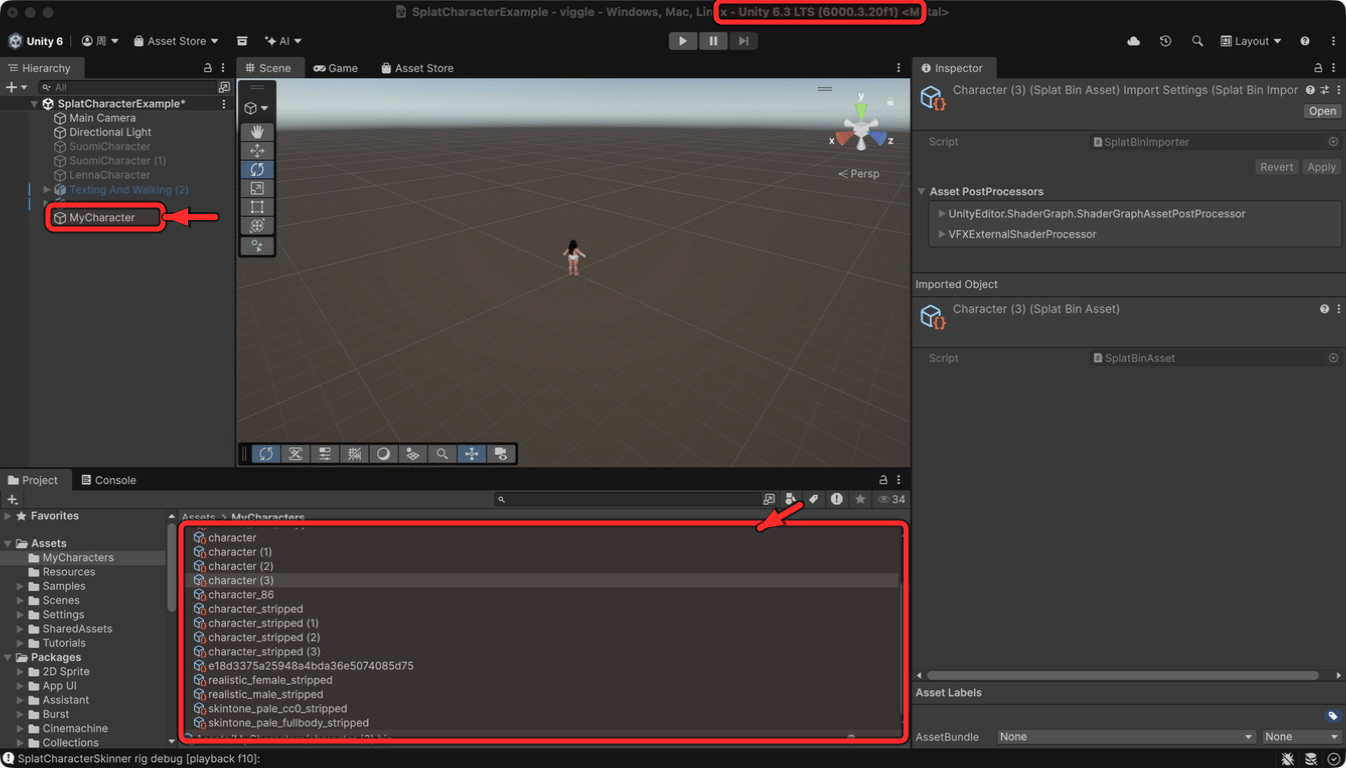Open the Undo History icon

[1165, 41]
